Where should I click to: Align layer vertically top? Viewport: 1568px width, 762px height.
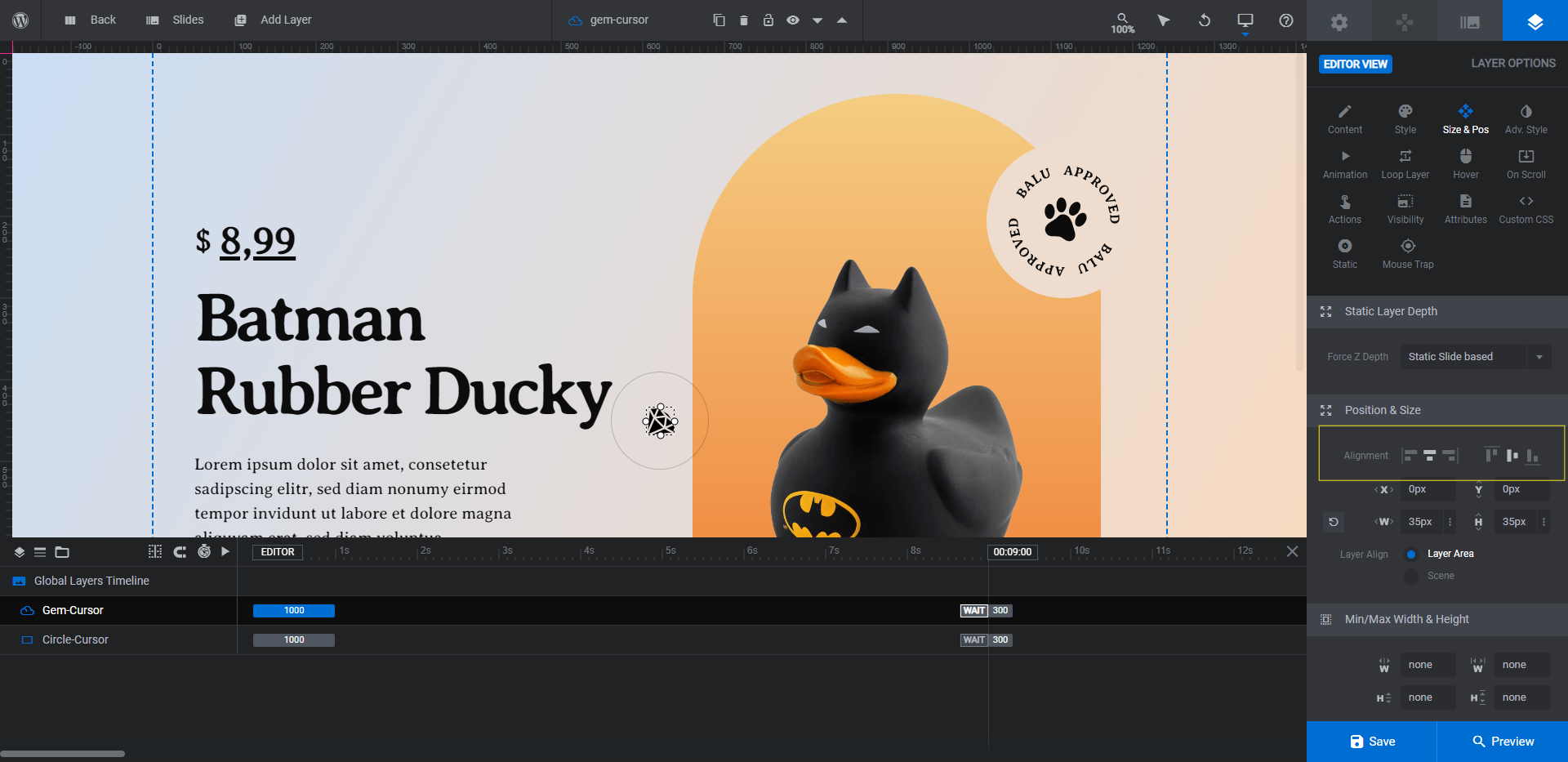(1492, 455)
